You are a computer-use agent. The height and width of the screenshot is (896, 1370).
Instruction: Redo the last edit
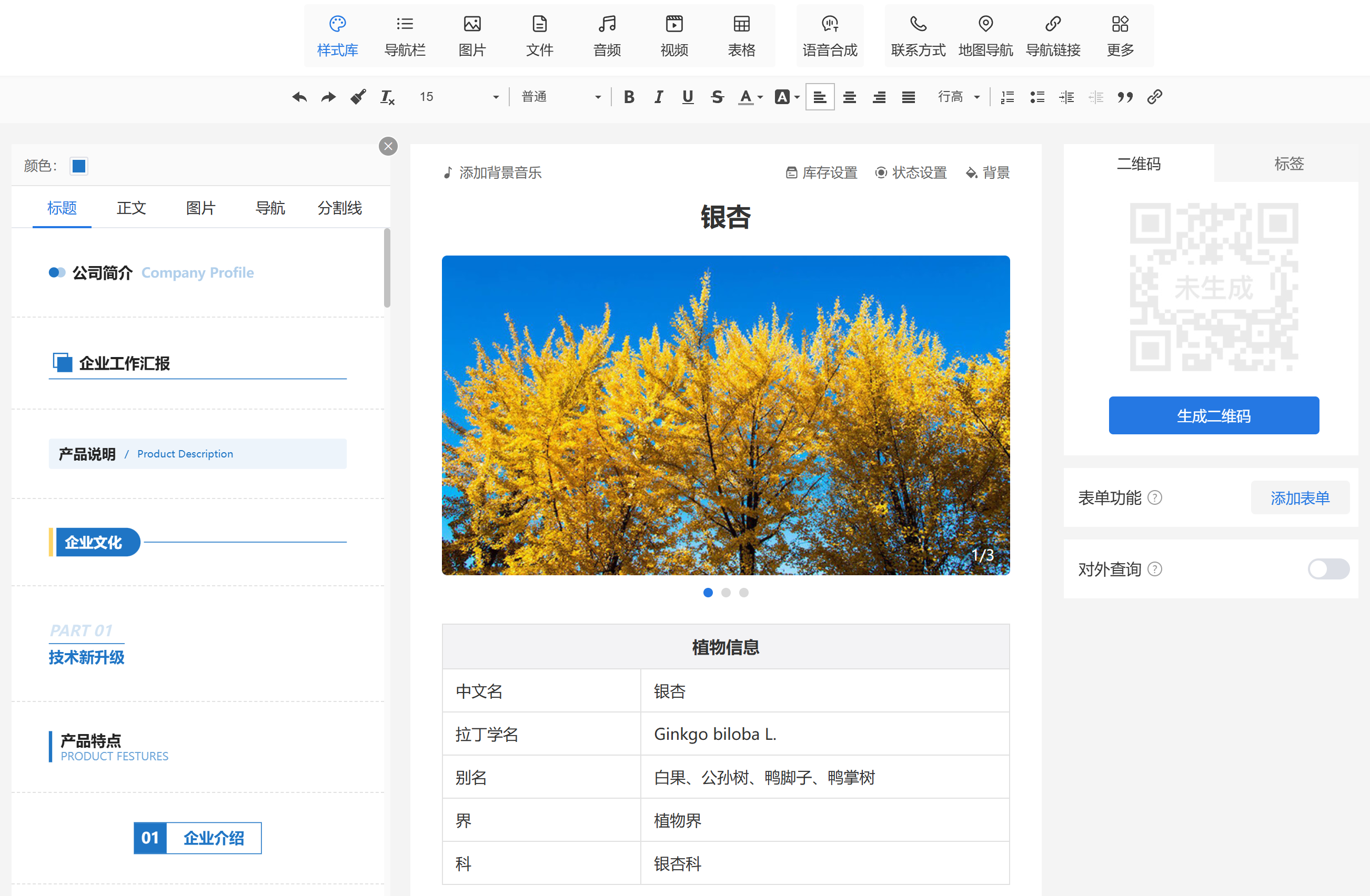tap(329, 97)
